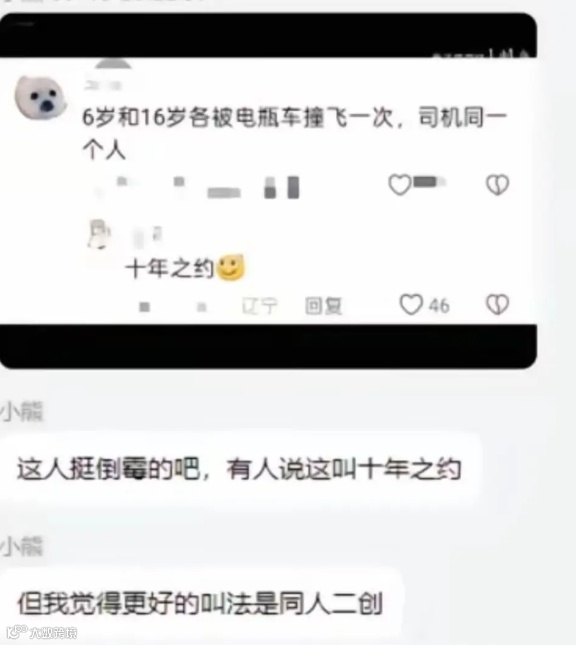Dislike the 电瓶车 comment via broken-heart icon
The width and height of the screenshot is (576, 645).
pos(497,185)
